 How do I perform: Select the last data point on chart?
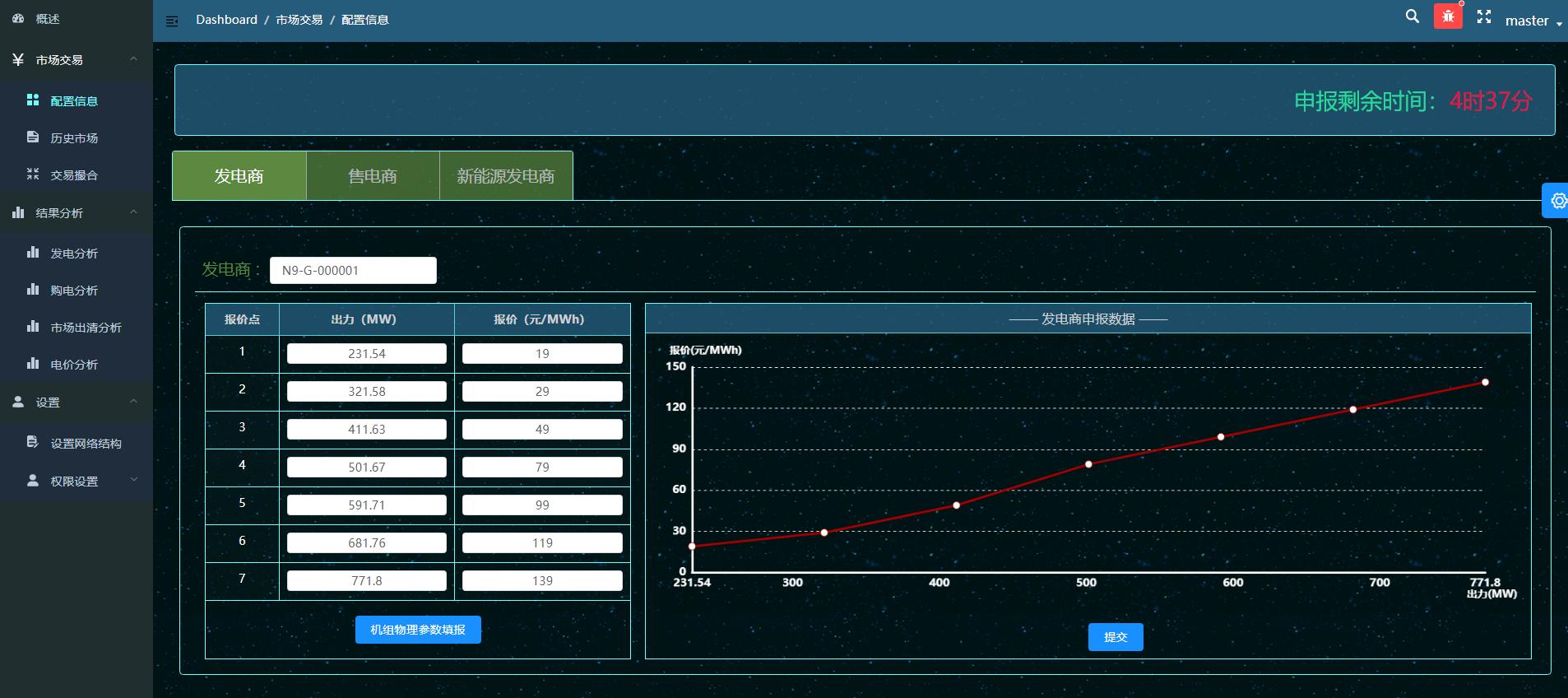click(1485, 382)
